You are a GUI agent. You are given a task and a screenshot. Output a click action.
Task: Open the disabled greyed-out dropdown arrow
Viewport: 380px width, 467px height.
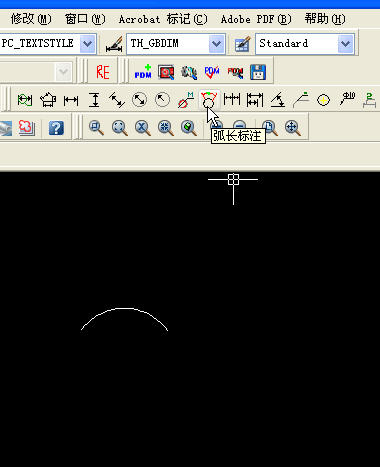pos(63,72)
